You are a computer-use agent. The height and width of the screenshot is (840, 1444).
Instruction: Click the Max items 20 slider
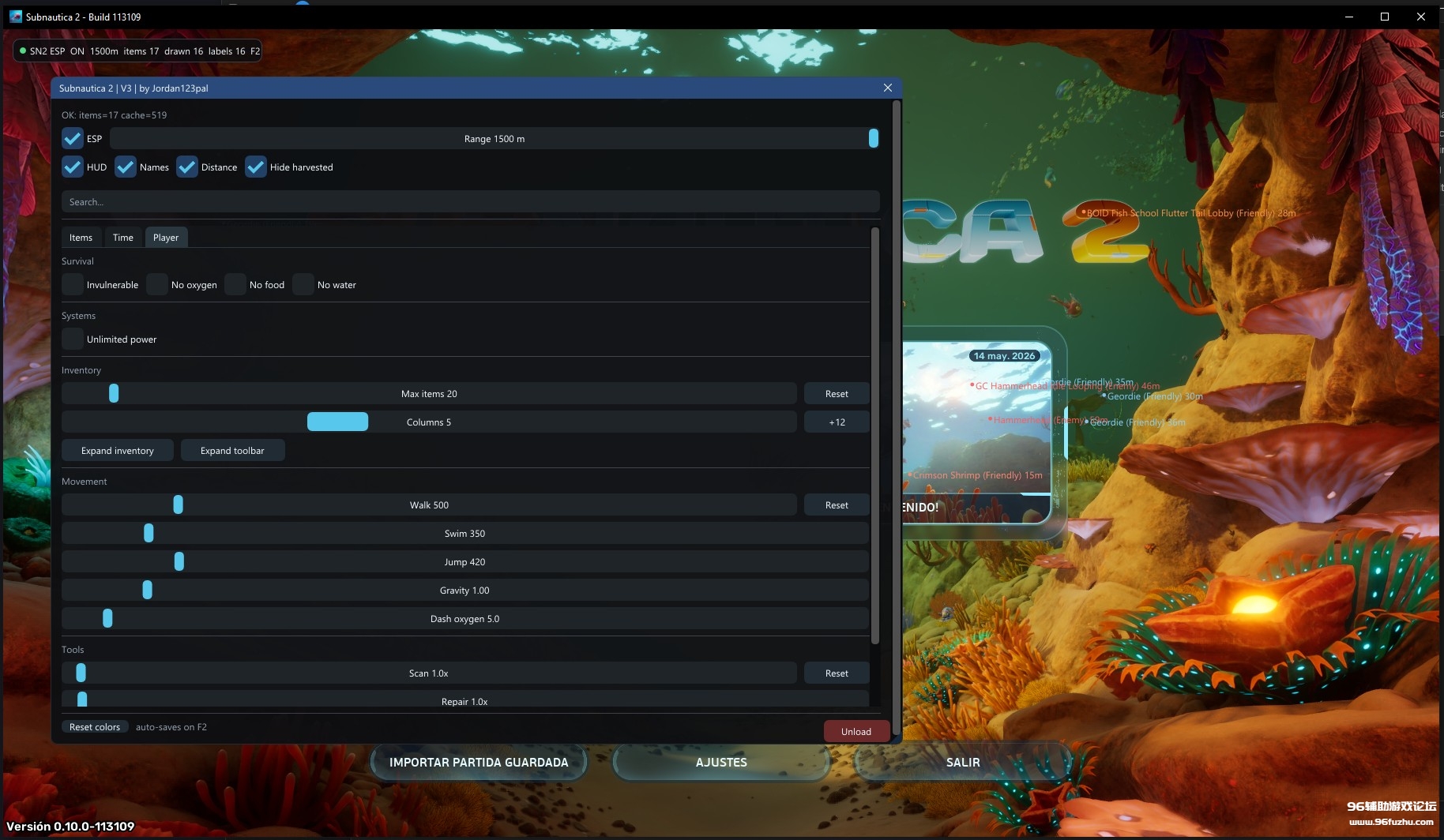point(429,394)
